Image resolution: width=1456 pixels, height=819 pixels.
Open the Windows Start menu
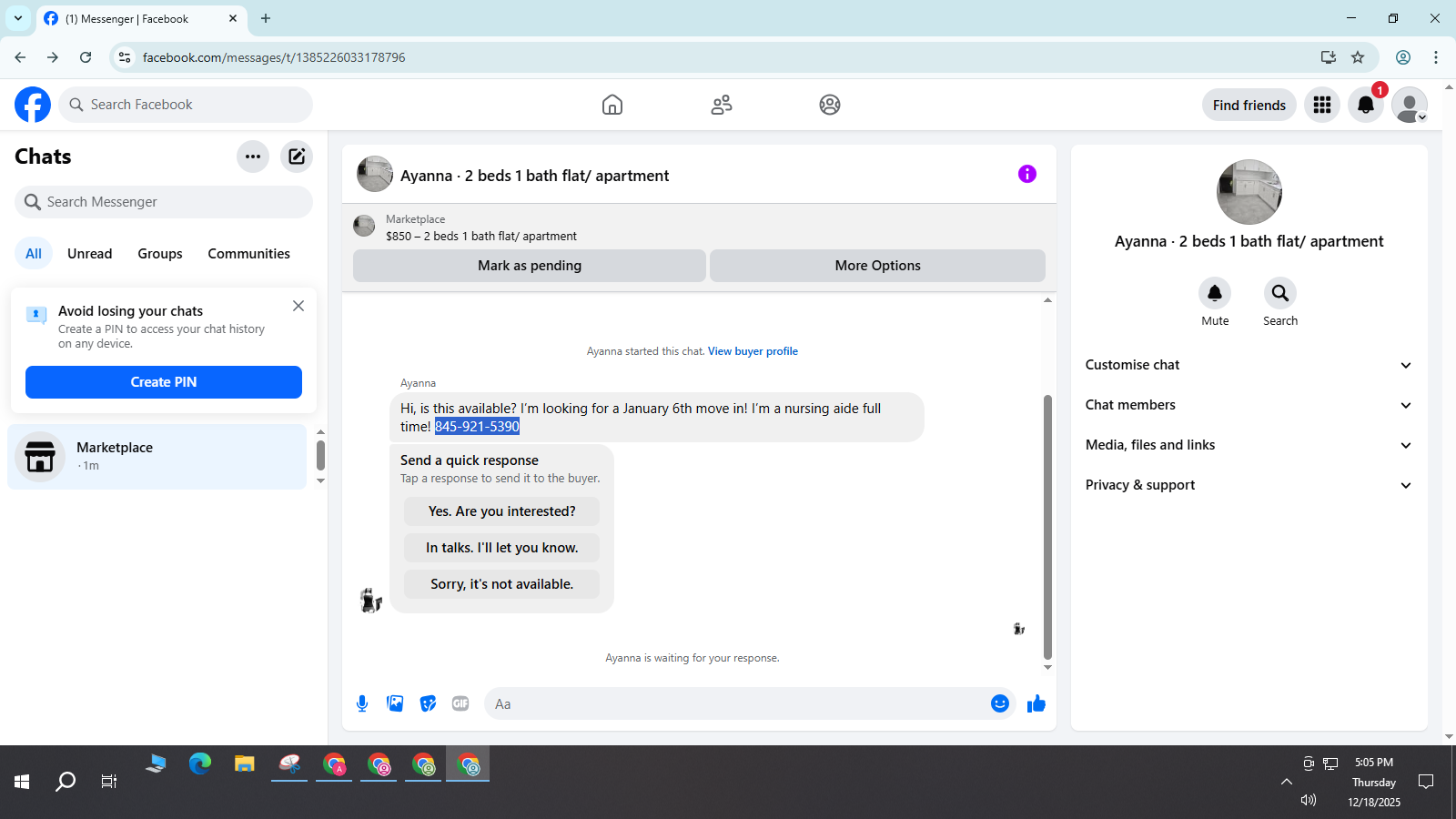(x=22, y=782)
